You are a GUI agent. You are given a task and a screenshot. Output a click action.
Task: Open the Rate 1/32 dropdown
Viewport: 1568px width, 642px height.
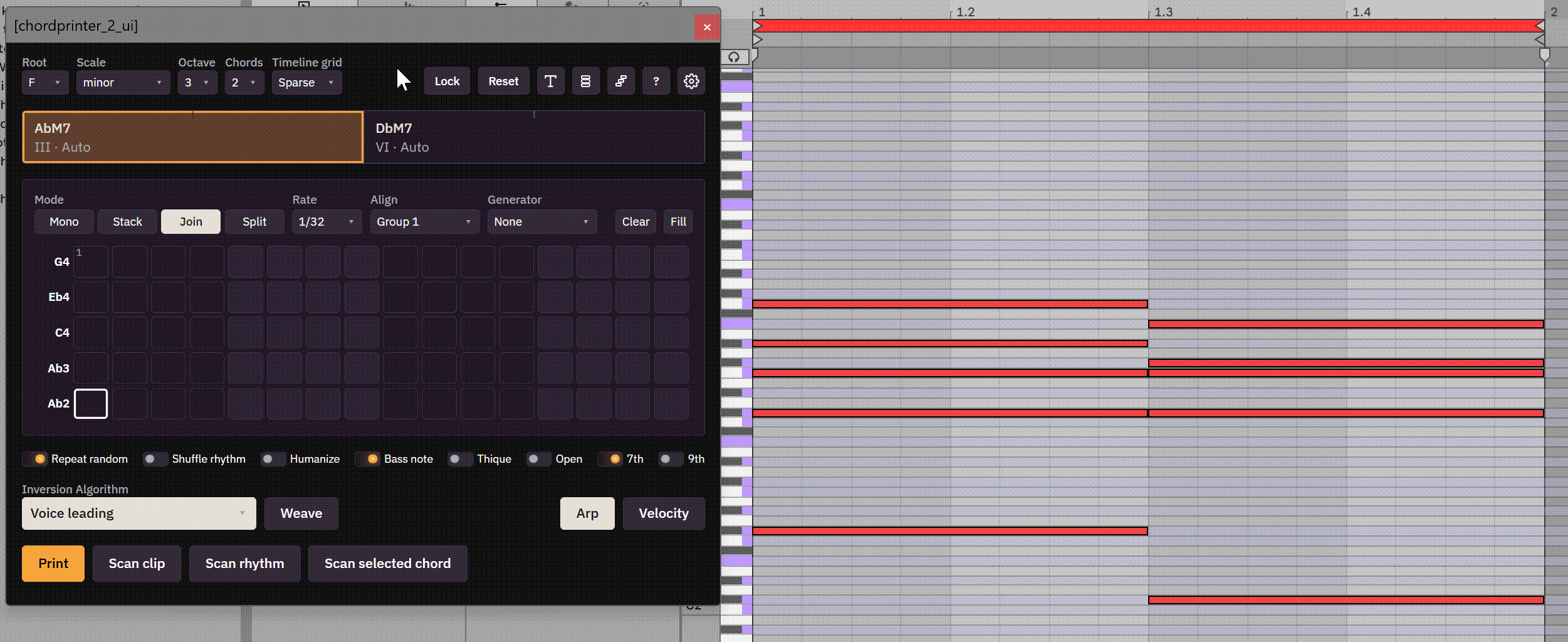point(327,222)
